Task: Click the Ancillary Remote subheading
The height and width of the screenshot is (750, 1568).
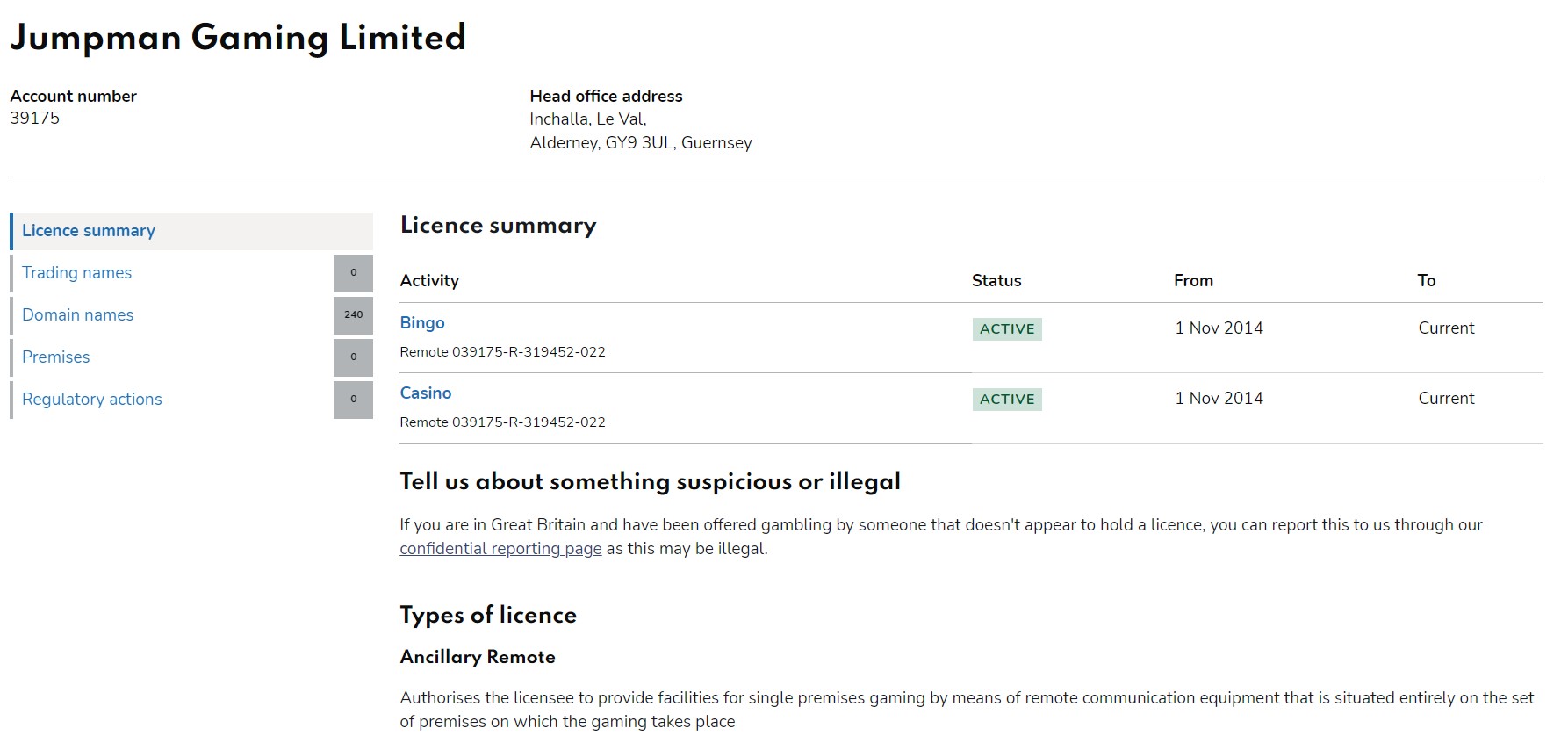Action: pos(478,657)
